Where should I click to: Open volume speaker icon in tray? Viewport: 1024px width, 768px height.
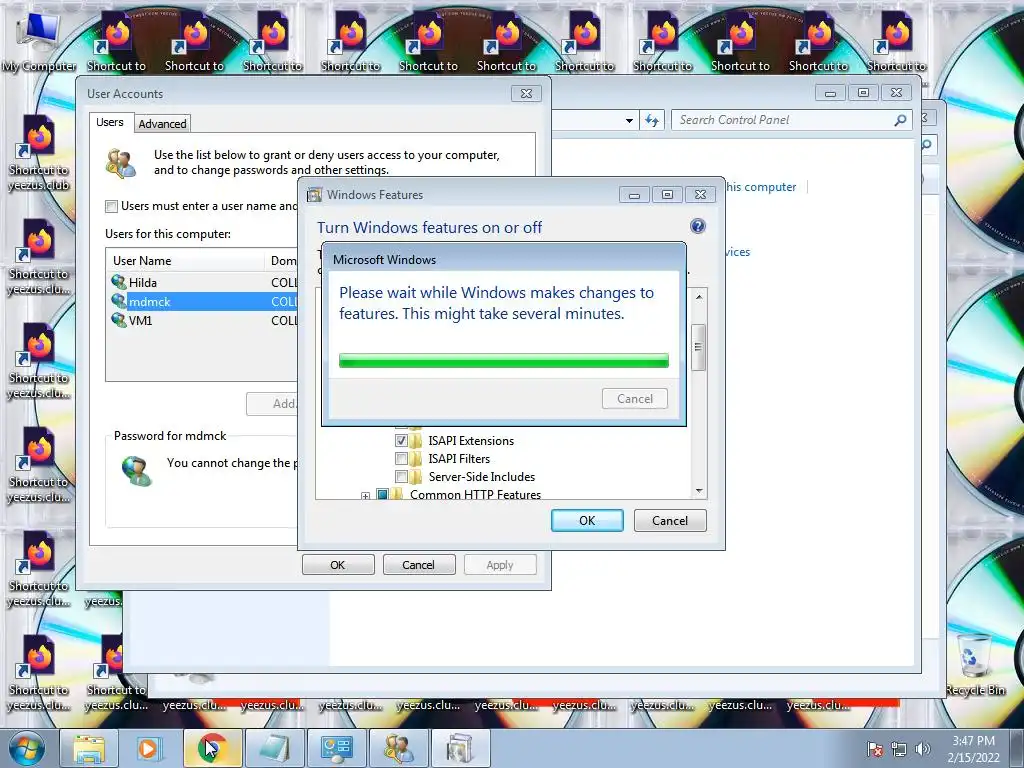[922, 749]
